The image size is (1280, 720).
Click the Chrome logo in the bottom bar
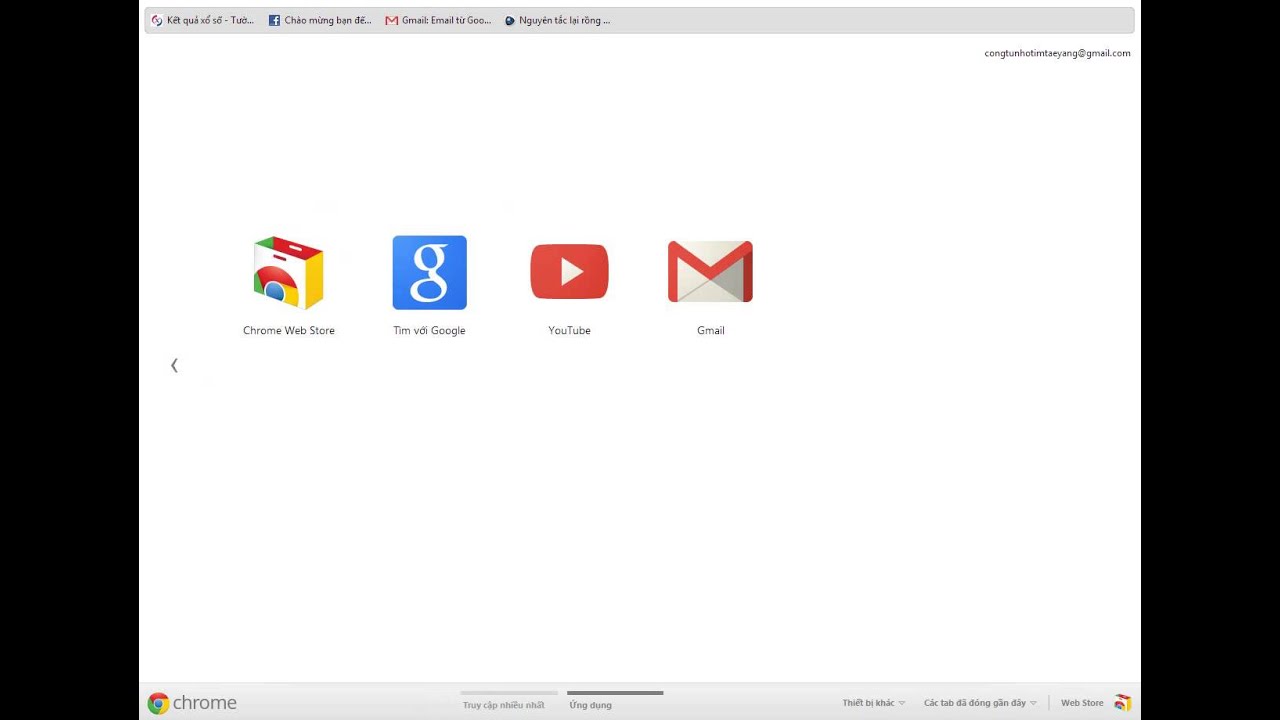(192, 703)
